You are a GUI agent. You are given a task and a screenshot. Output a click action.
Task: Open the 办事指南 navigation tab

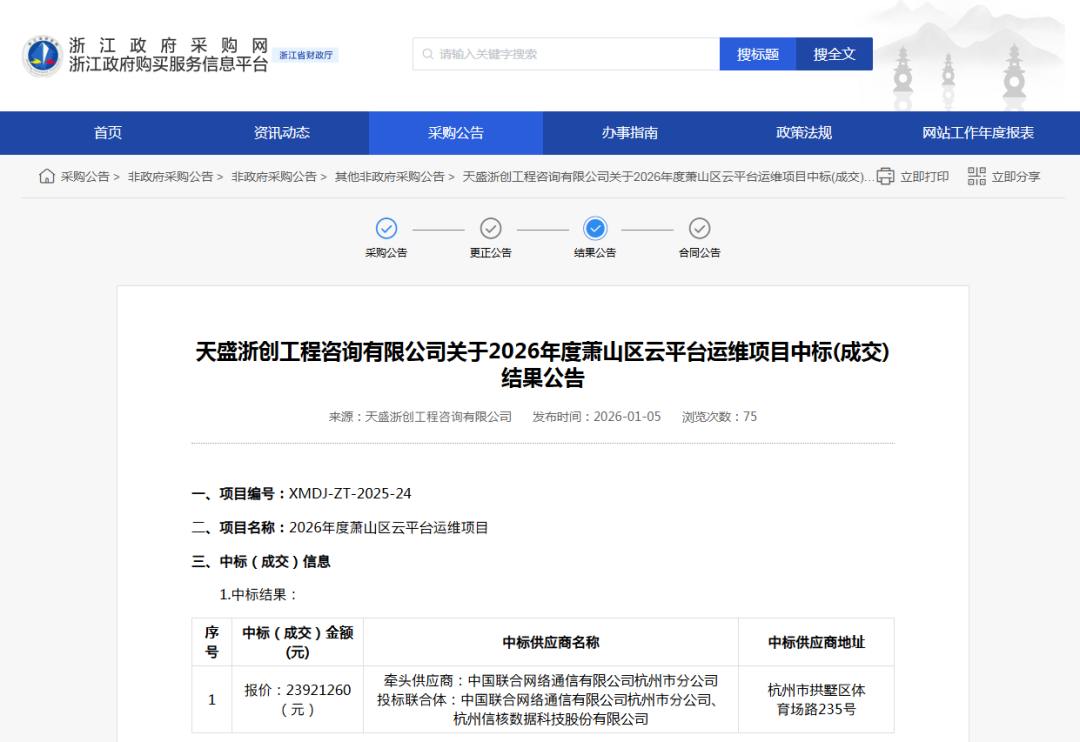(630, 133)
